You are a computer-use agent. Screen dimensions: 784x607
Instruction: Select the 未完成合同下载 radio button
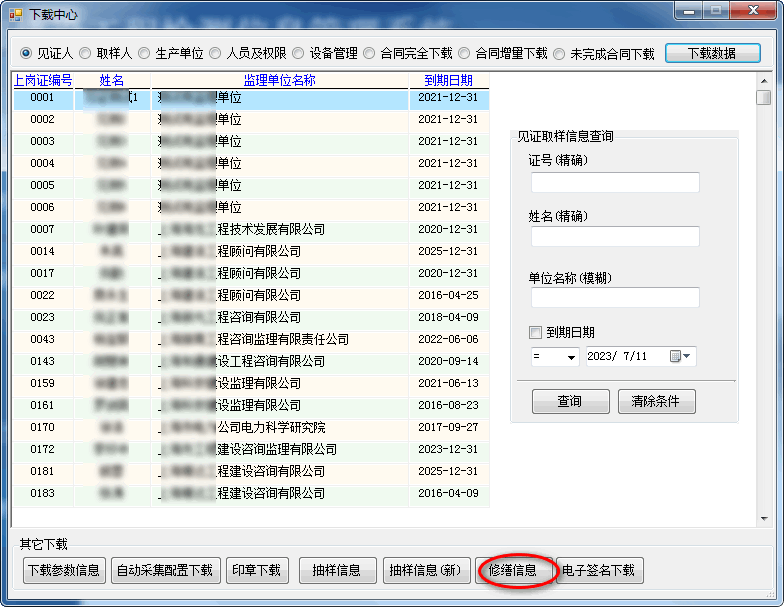(x=559, y=54)
